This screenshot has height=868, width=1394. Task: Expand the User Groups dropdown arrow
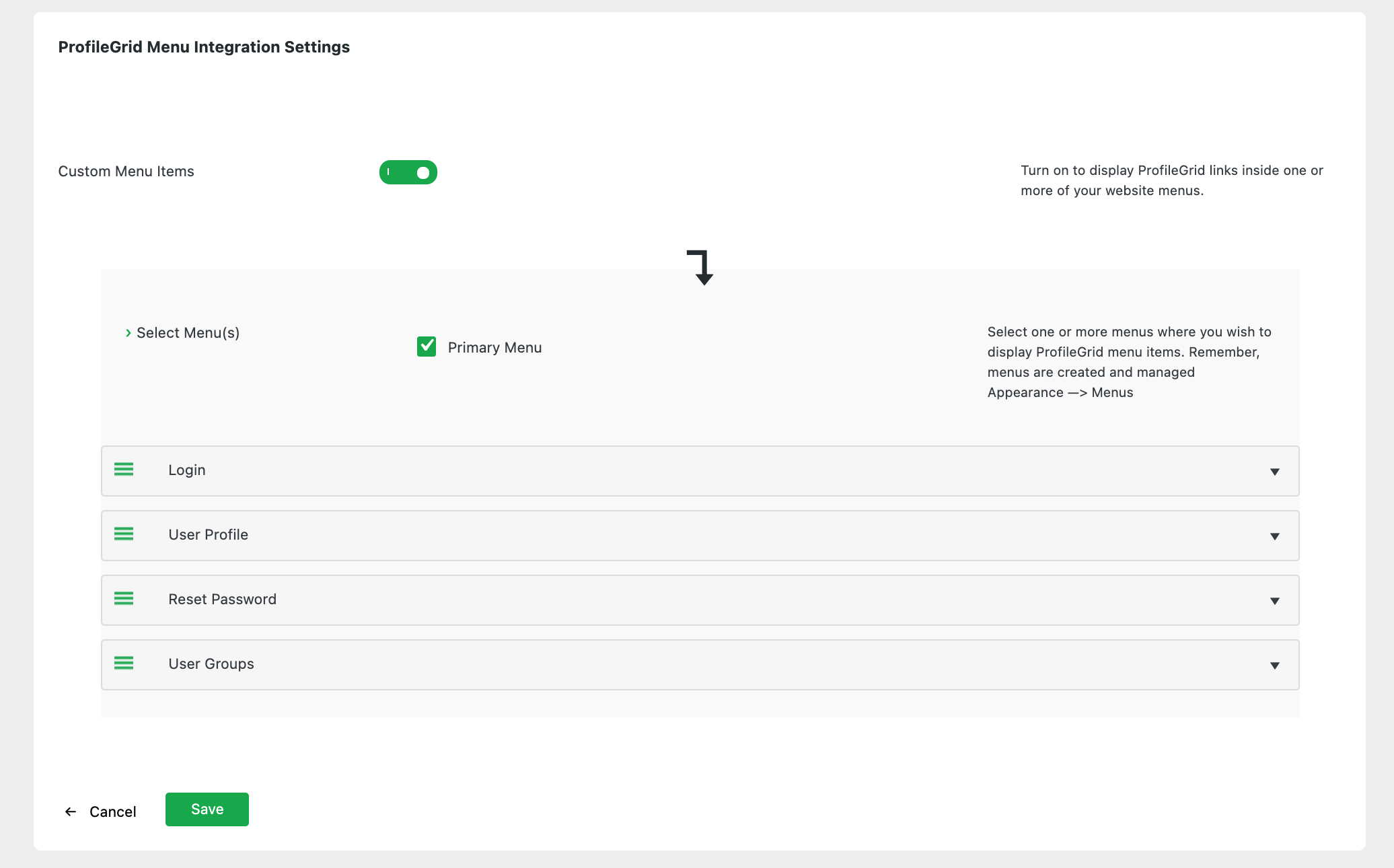coord(1274,665)
